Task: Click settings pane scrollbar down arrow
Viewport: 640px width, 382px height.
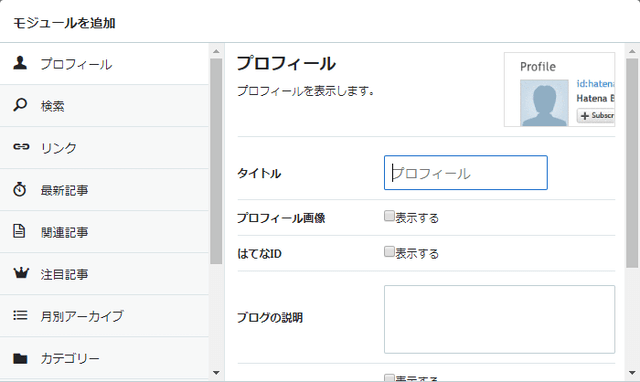Action: tap(632, 373)
